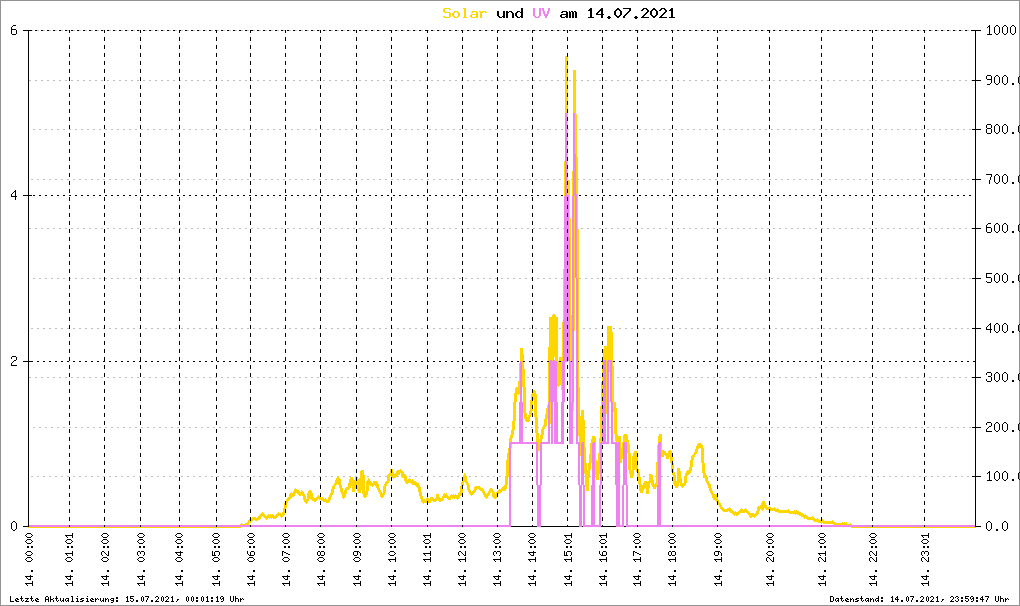
Task: Click the time axis label '14. 09:00'
Action: pyautogui.click(x=356, y=560)
